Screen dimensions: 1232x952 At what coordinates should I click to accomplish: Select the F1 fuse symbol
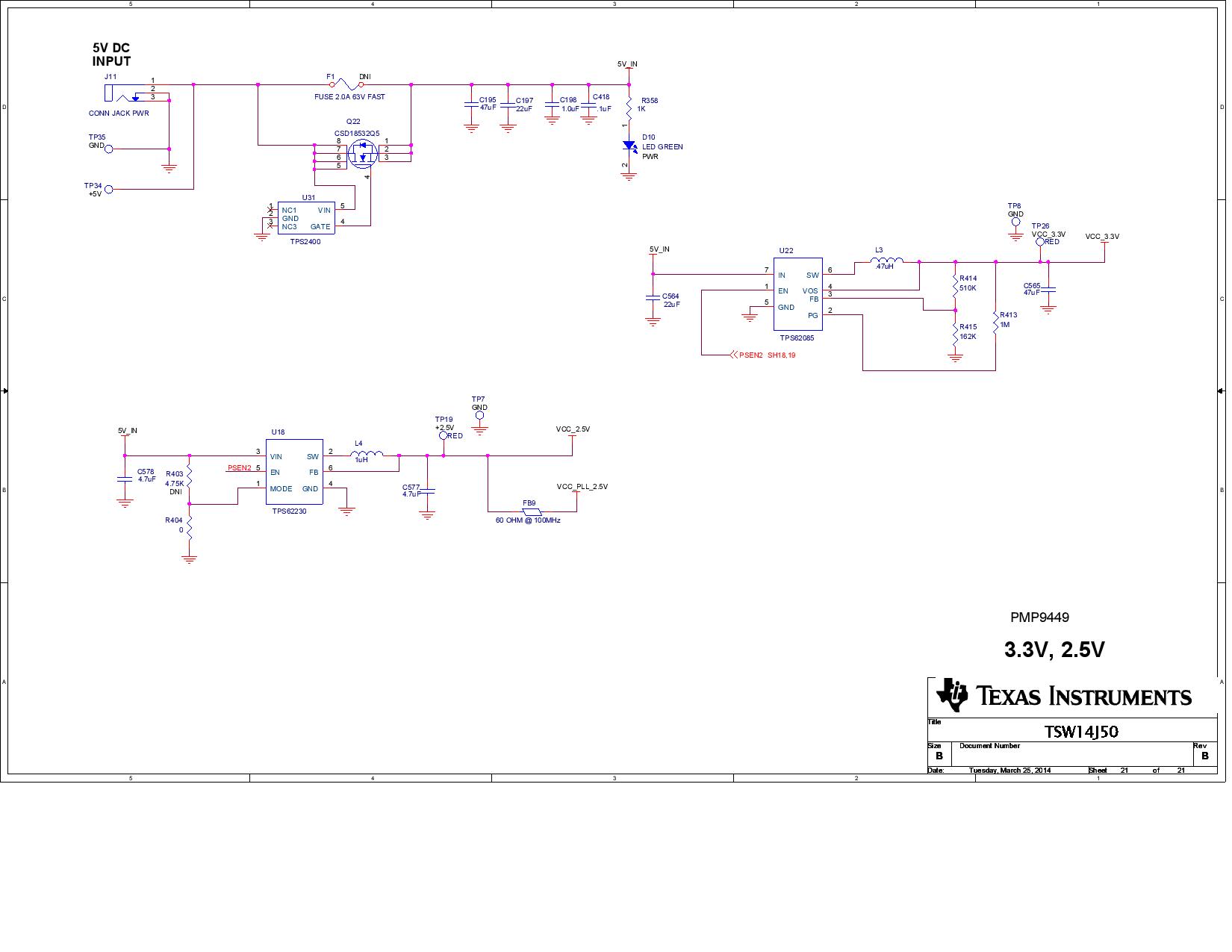(x=346, y=85)
